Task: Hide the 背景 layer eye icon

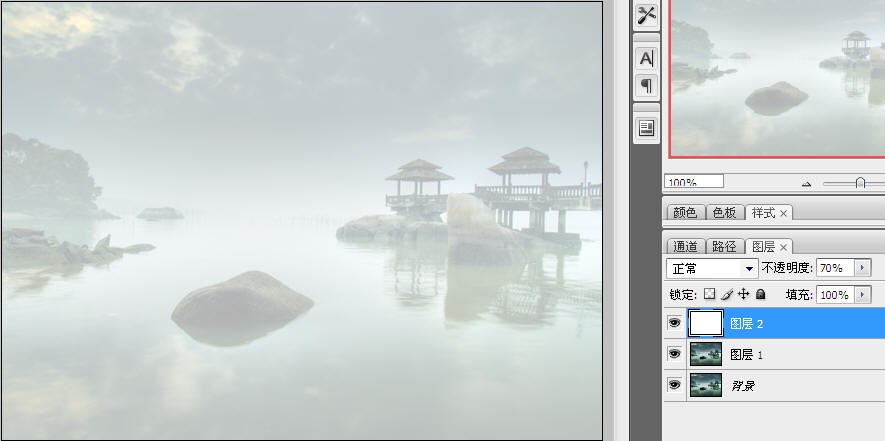Action: (x=674, y=385)
